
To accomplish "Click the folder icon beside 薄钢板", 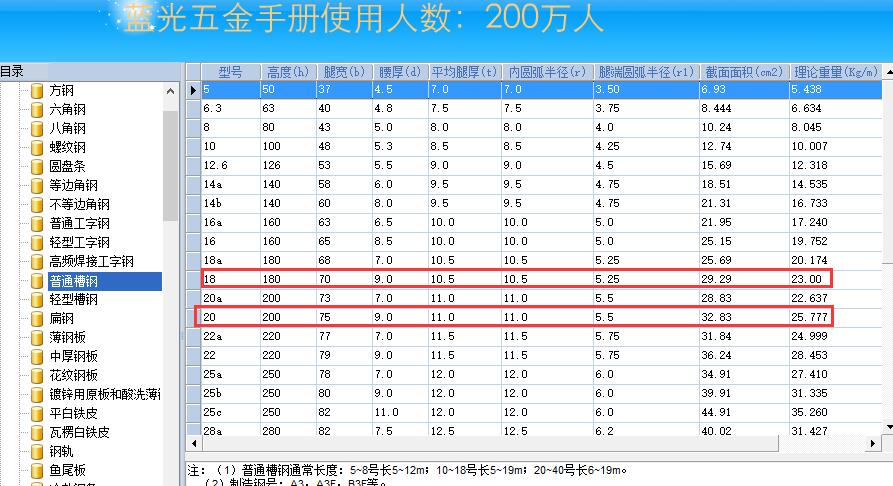I will [37, 337].
